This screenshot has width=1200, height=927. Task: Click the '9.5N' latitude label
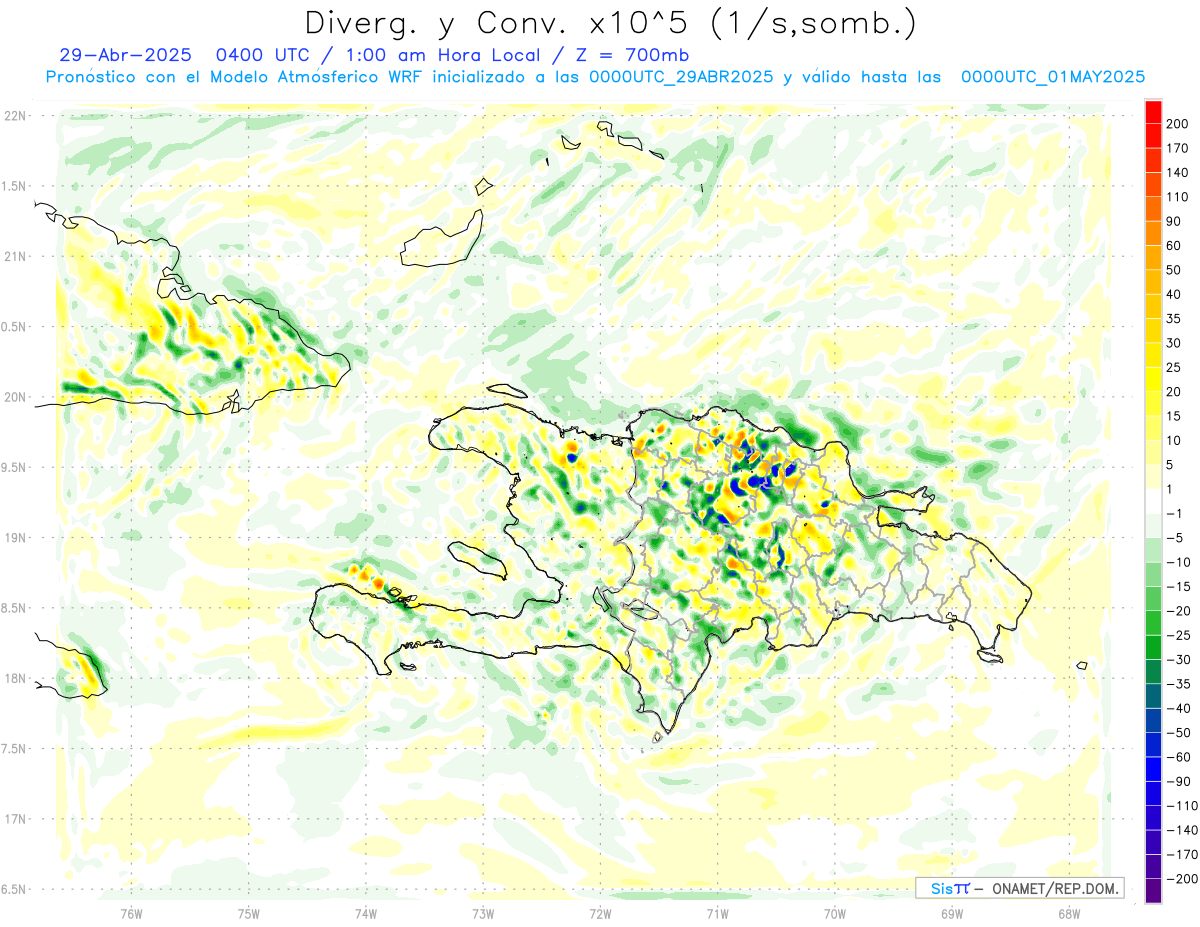click(15, 467)
